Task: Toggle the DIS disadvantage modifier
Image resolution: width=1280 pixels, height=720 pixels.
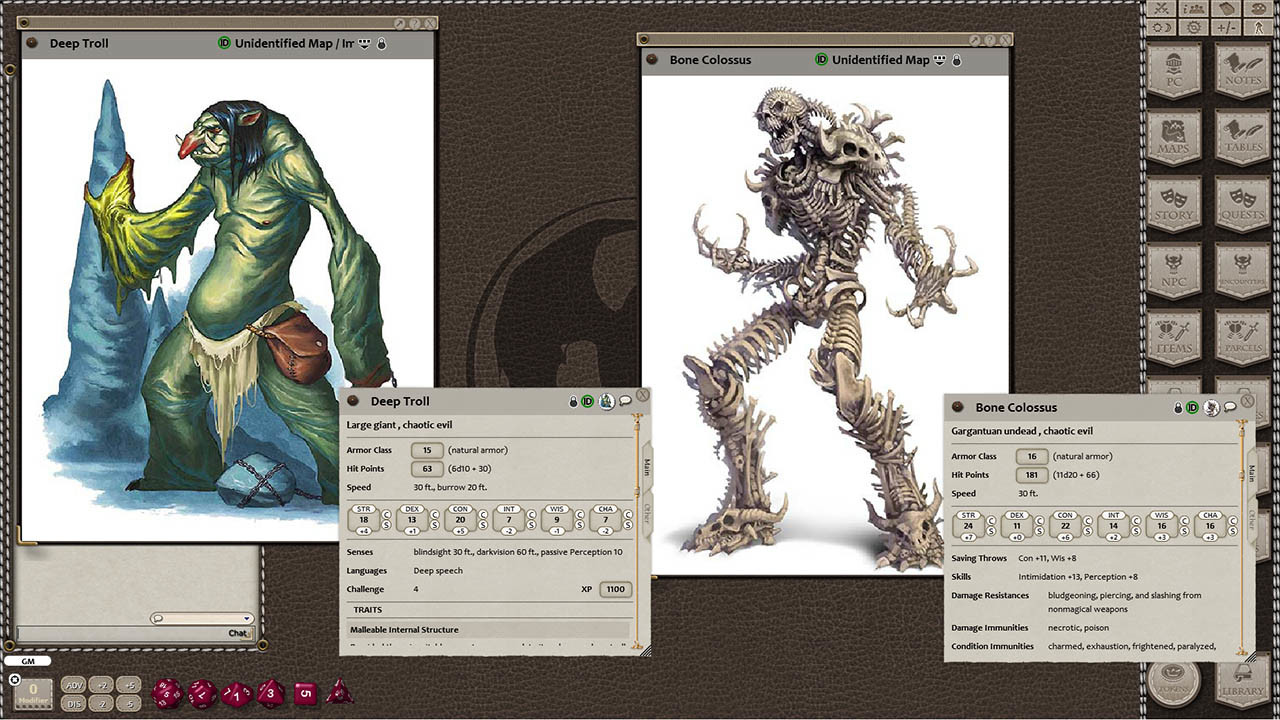Action: coord(73,703)
